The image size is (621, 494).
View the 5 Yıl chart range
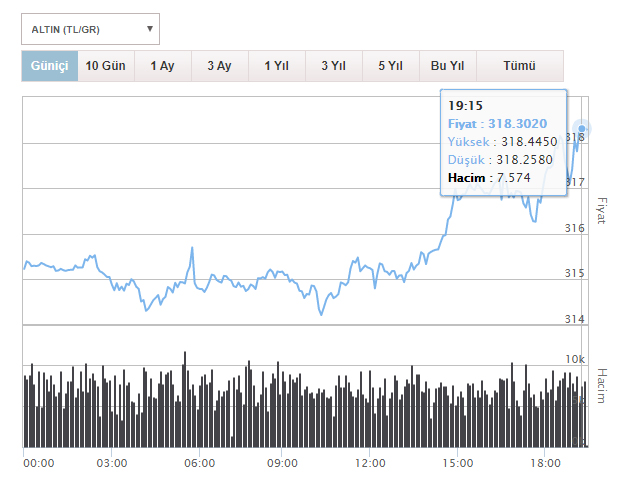coord(391,66)
